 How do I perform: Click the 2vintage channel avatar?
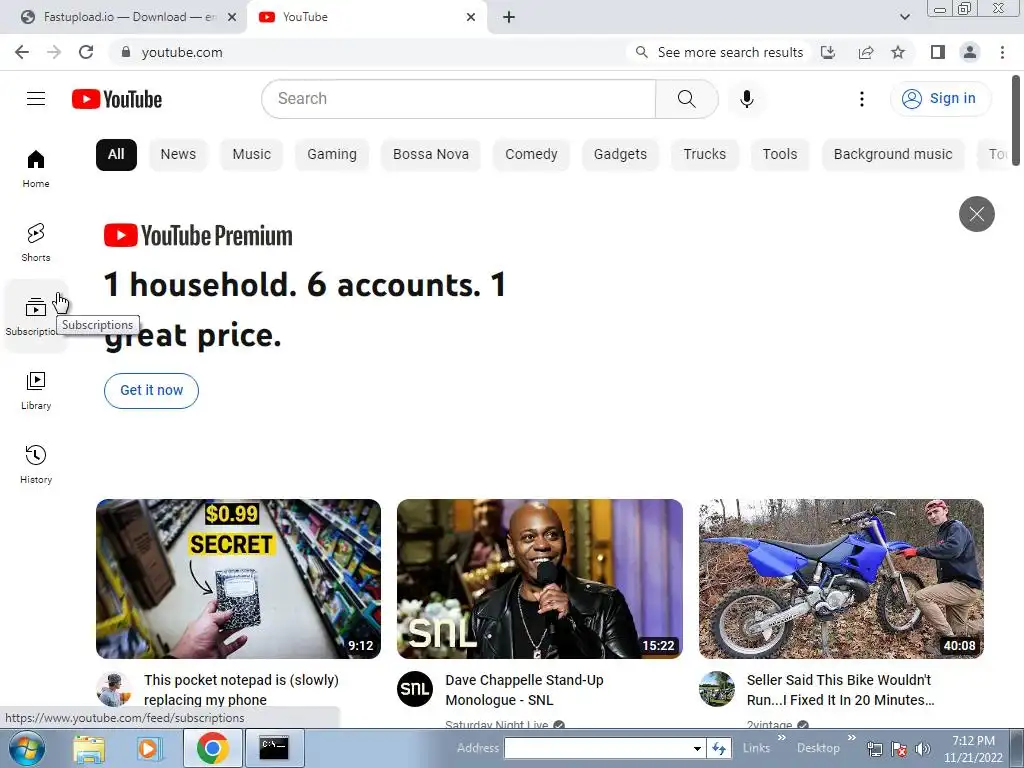click(x=716, y=689)
